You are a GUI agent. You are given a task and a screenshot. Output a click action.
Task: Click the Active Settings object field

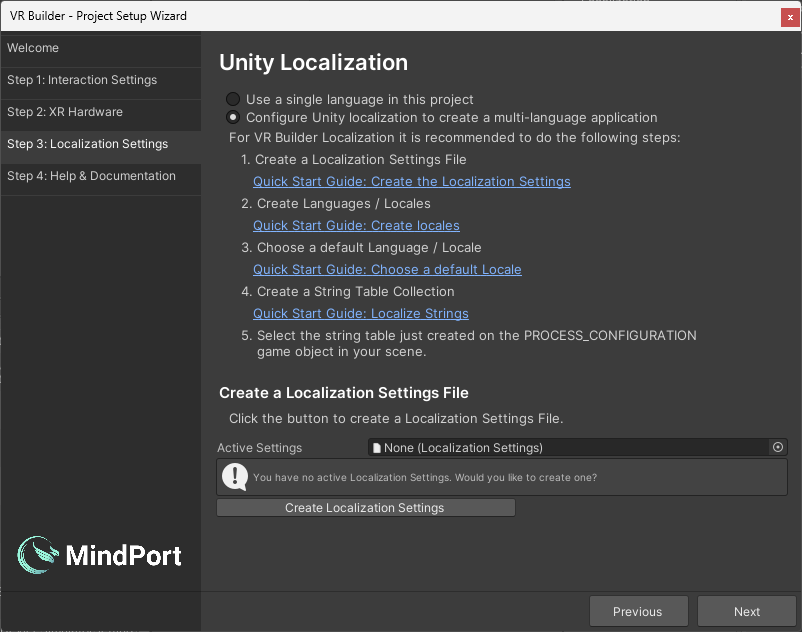(x=568, y=448)
